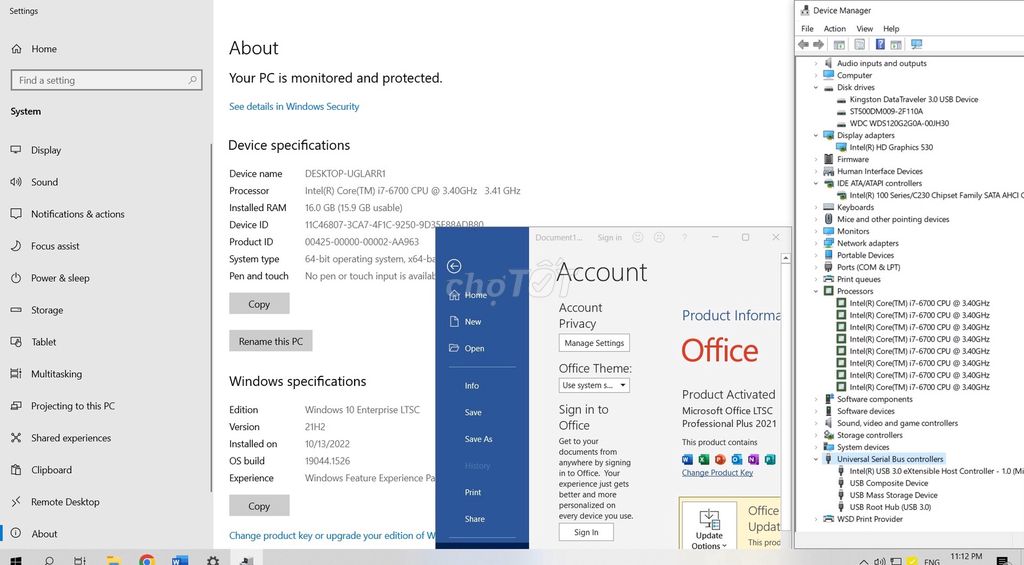Open the File menu in Device Manager

pos(807,29)
